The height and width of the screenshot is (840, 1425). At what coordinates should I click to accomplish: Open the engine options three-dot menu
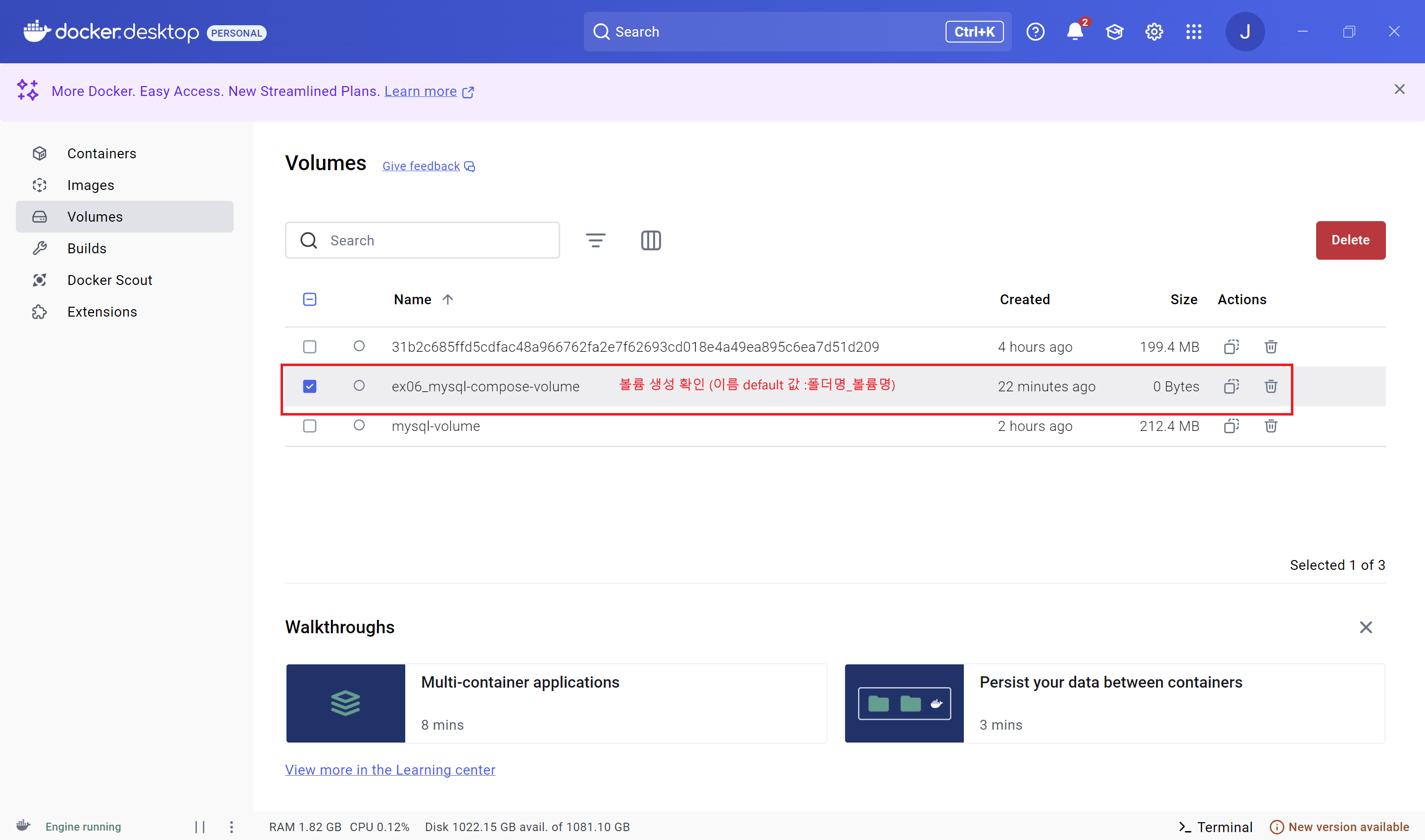pos(231,827)
